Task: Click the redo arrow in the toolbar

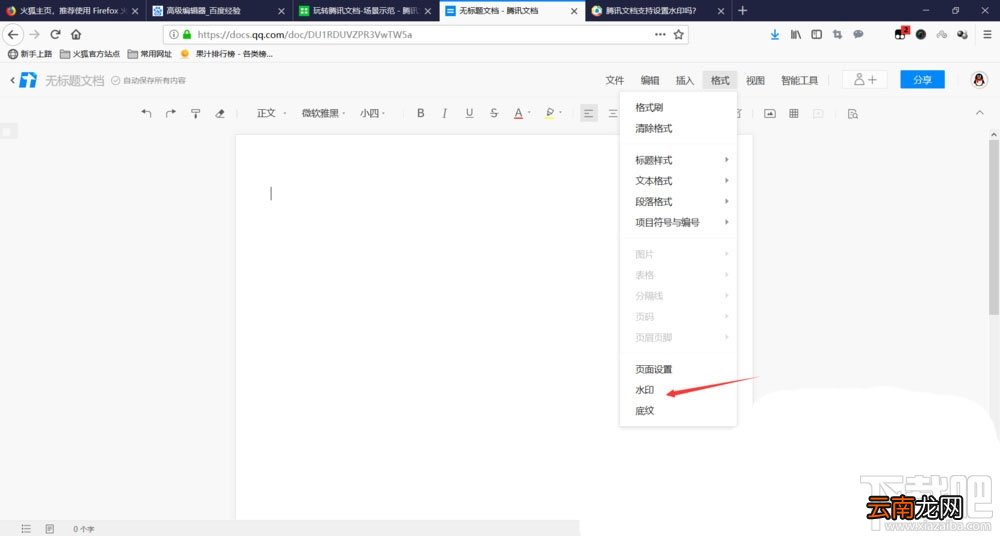Action: pos(170,113)
